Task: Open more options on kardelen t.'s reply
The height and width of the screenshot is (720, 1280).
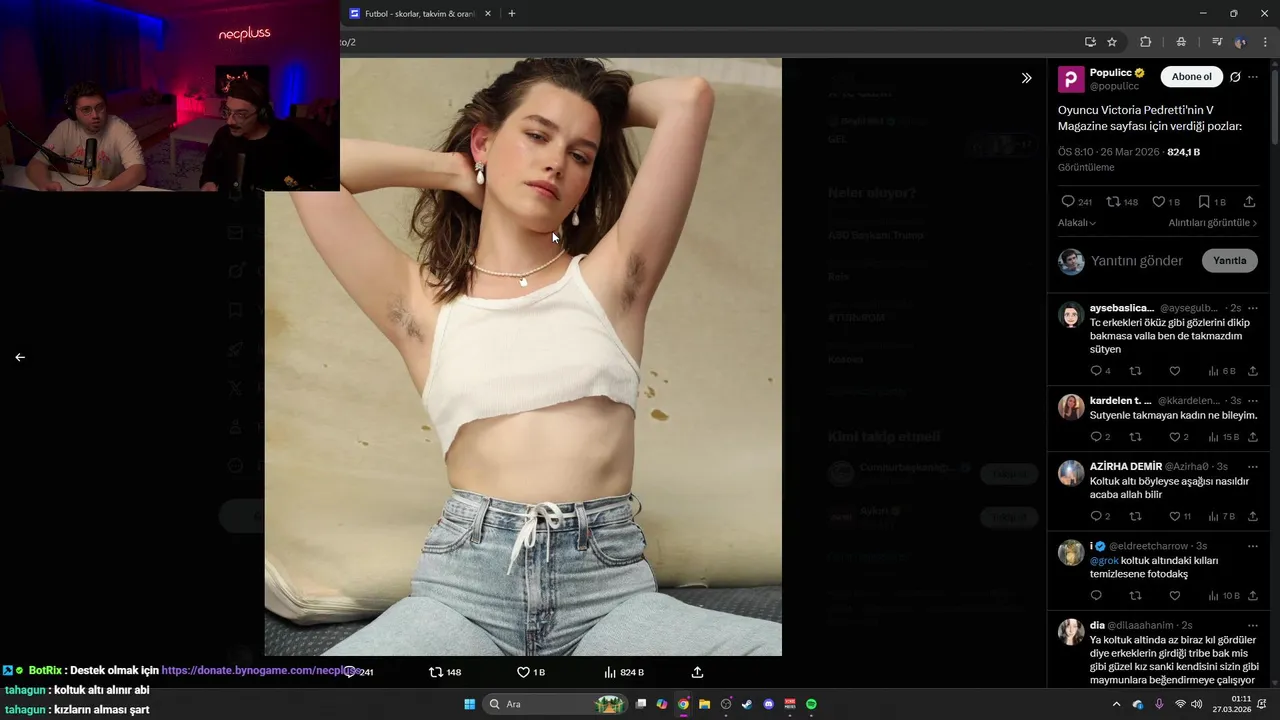Action: pyautogui.click(x=1253, y=400)
